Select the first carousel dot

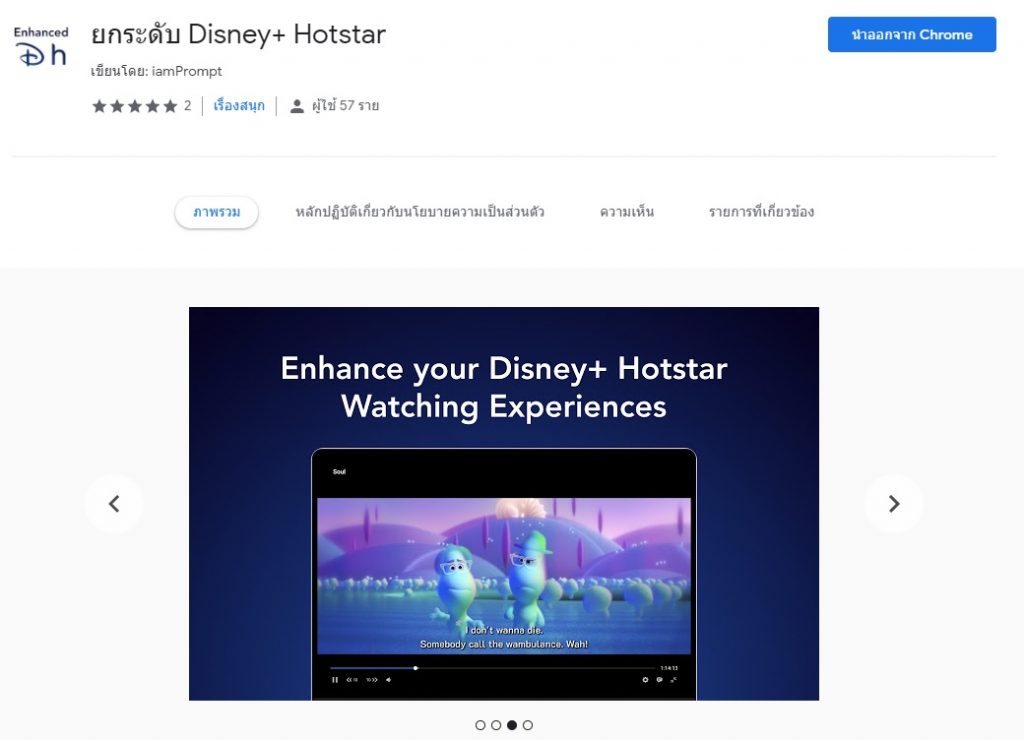[x=481, y=725]
